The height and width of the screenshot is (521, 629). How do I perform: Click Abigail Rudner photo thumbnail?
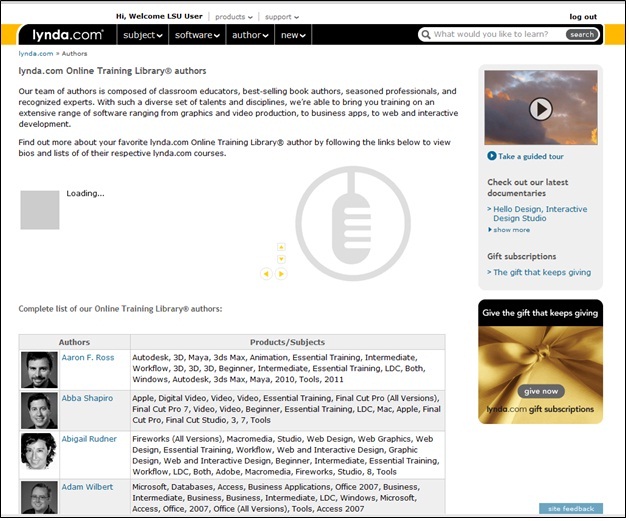tap(39, 451)
